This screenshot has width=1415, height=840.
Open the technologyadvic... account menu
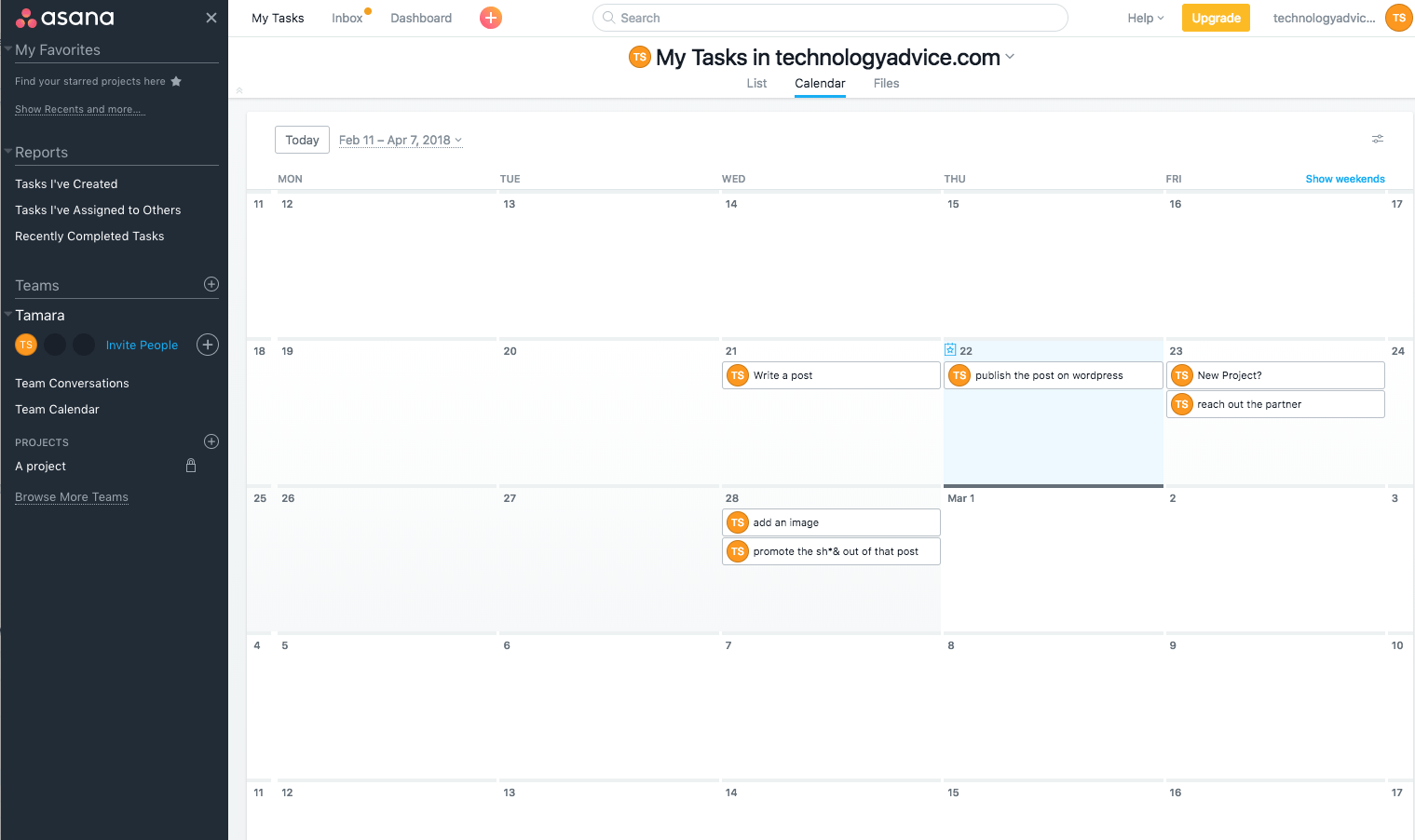(x=1324, y=18)
